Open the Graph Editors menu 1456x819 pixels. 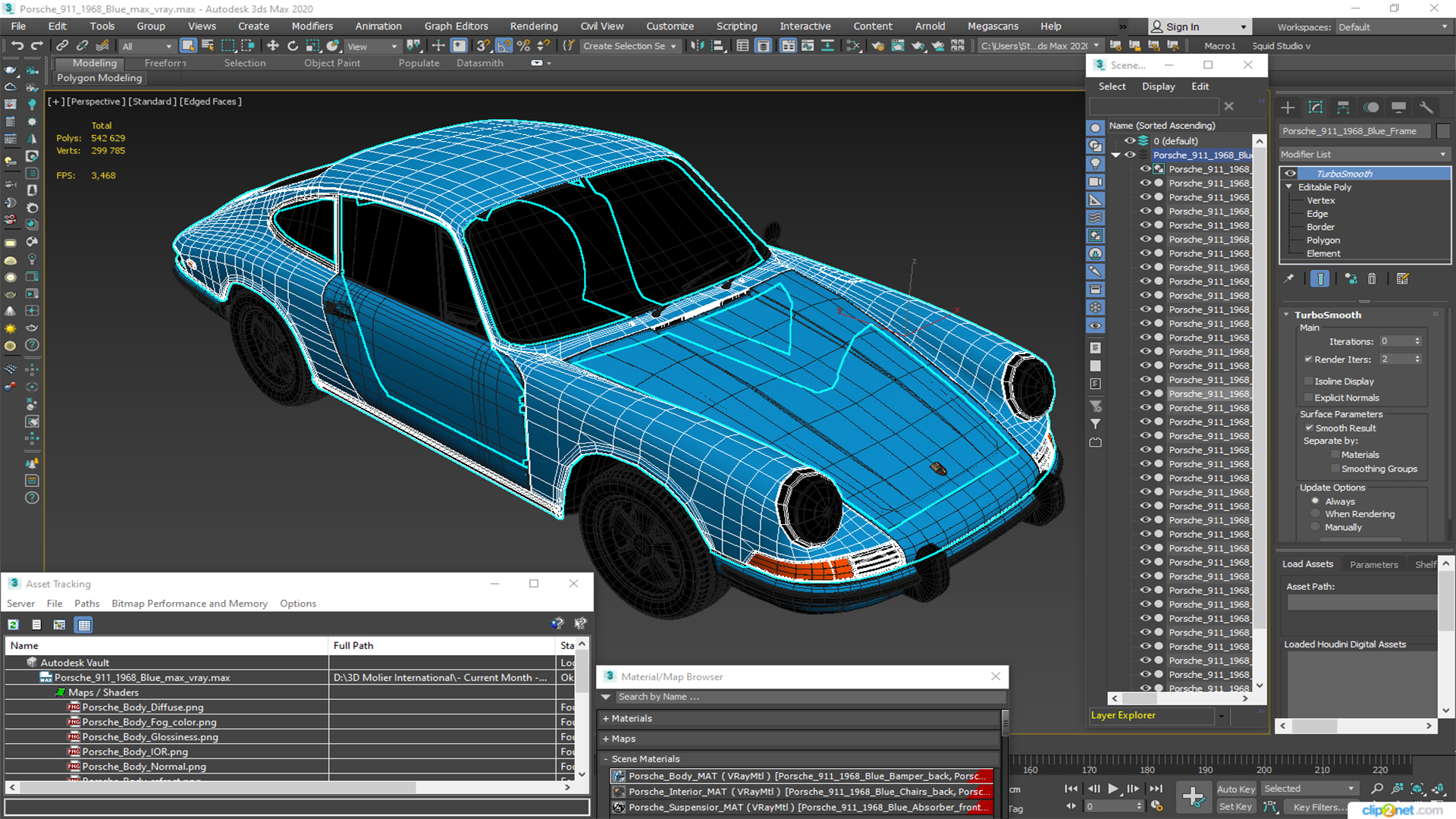pyautogui.click(x=457, y=26)
